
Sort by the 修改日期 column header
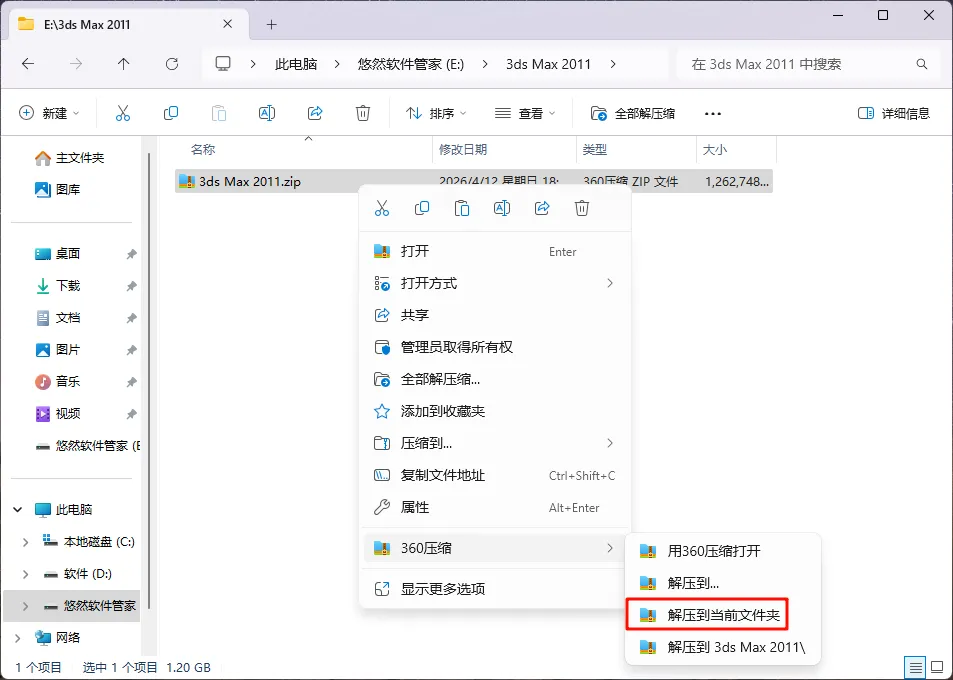pos(504,149)
